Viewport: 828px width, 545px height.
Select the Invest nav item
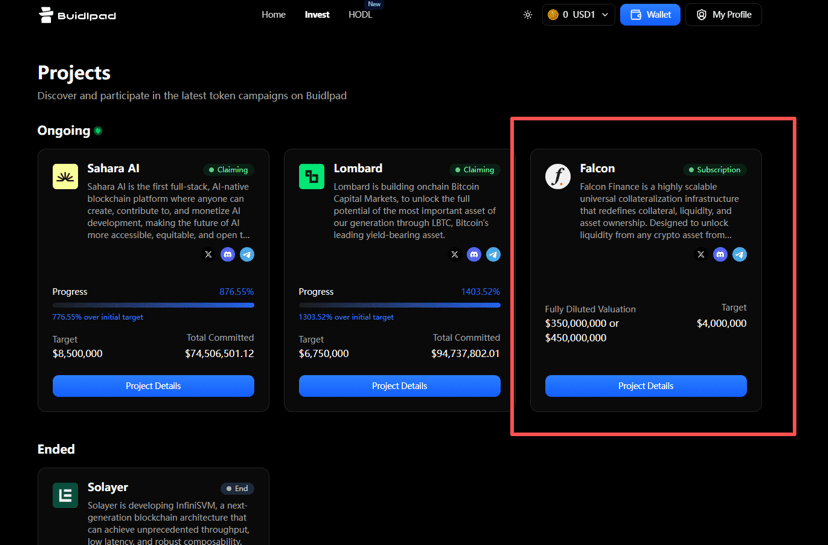pos(317,15)
